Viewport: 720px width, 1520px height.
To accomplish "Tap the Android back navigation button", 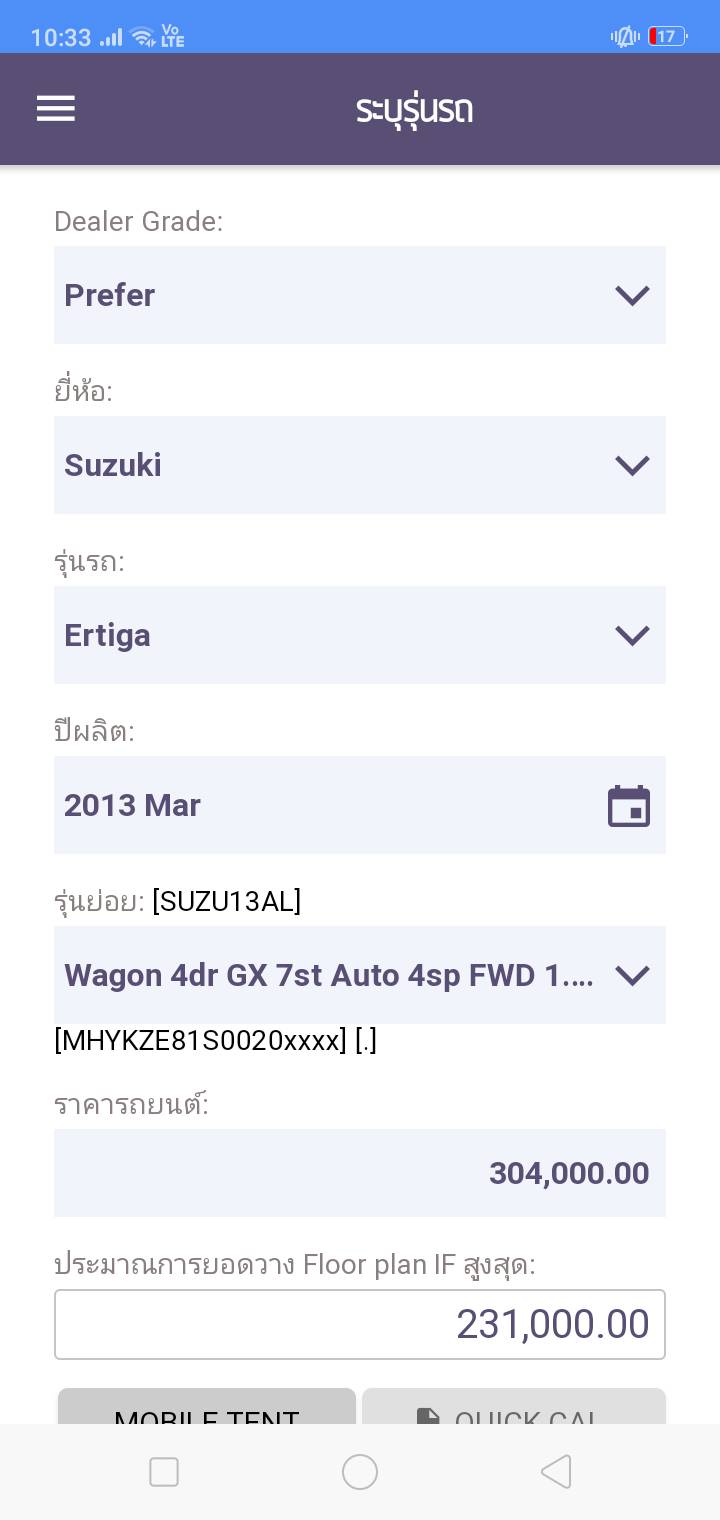I will 556,1471.
